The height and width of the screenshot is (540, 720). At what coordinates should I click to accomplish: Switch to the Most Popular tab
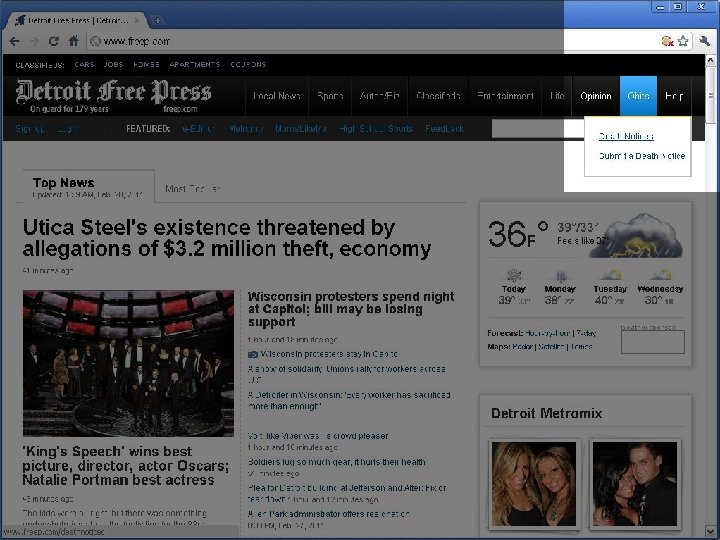click(193, 189)
